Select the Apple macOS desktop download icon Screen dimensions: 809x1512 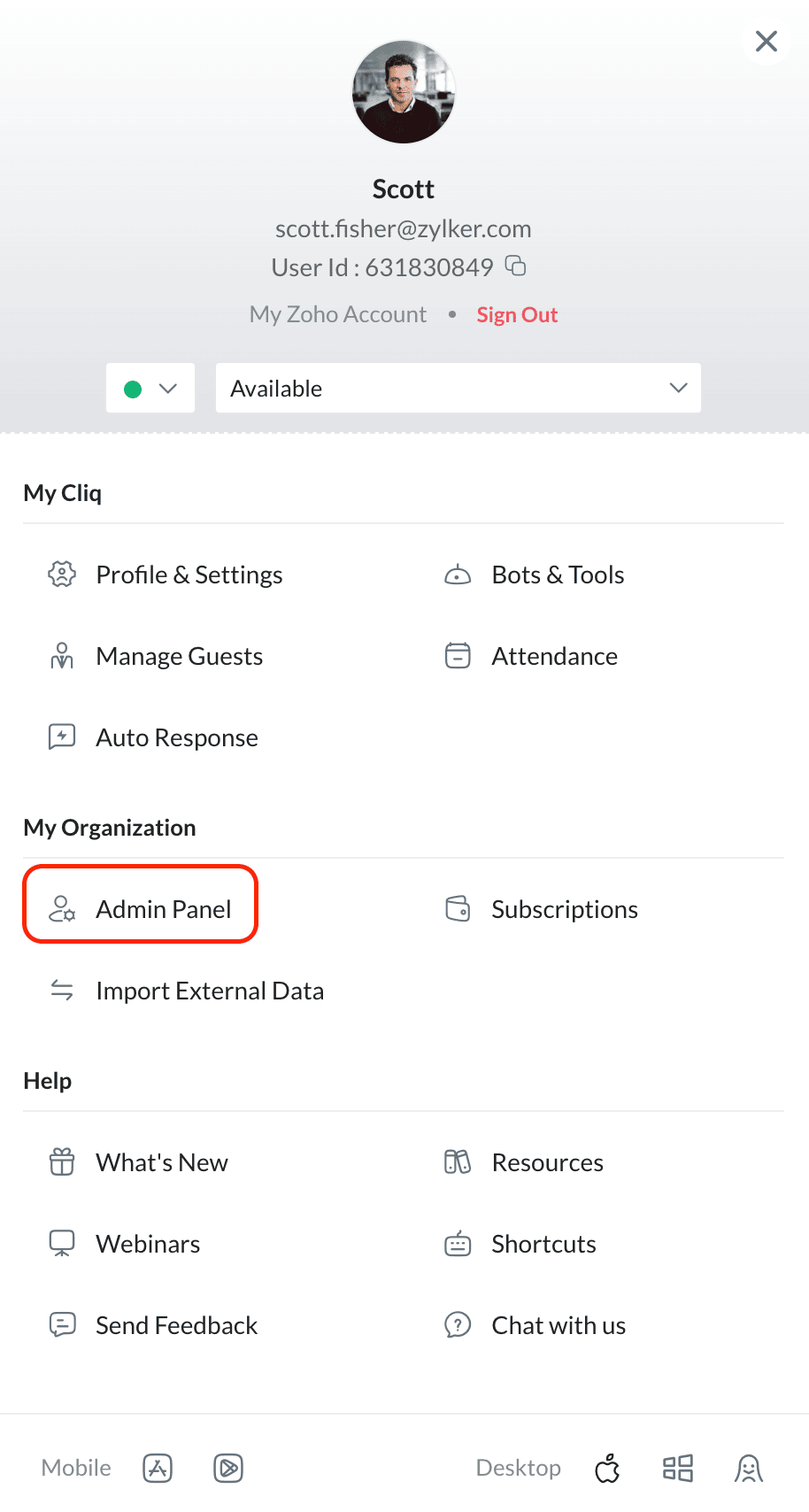coord(607,1468)
